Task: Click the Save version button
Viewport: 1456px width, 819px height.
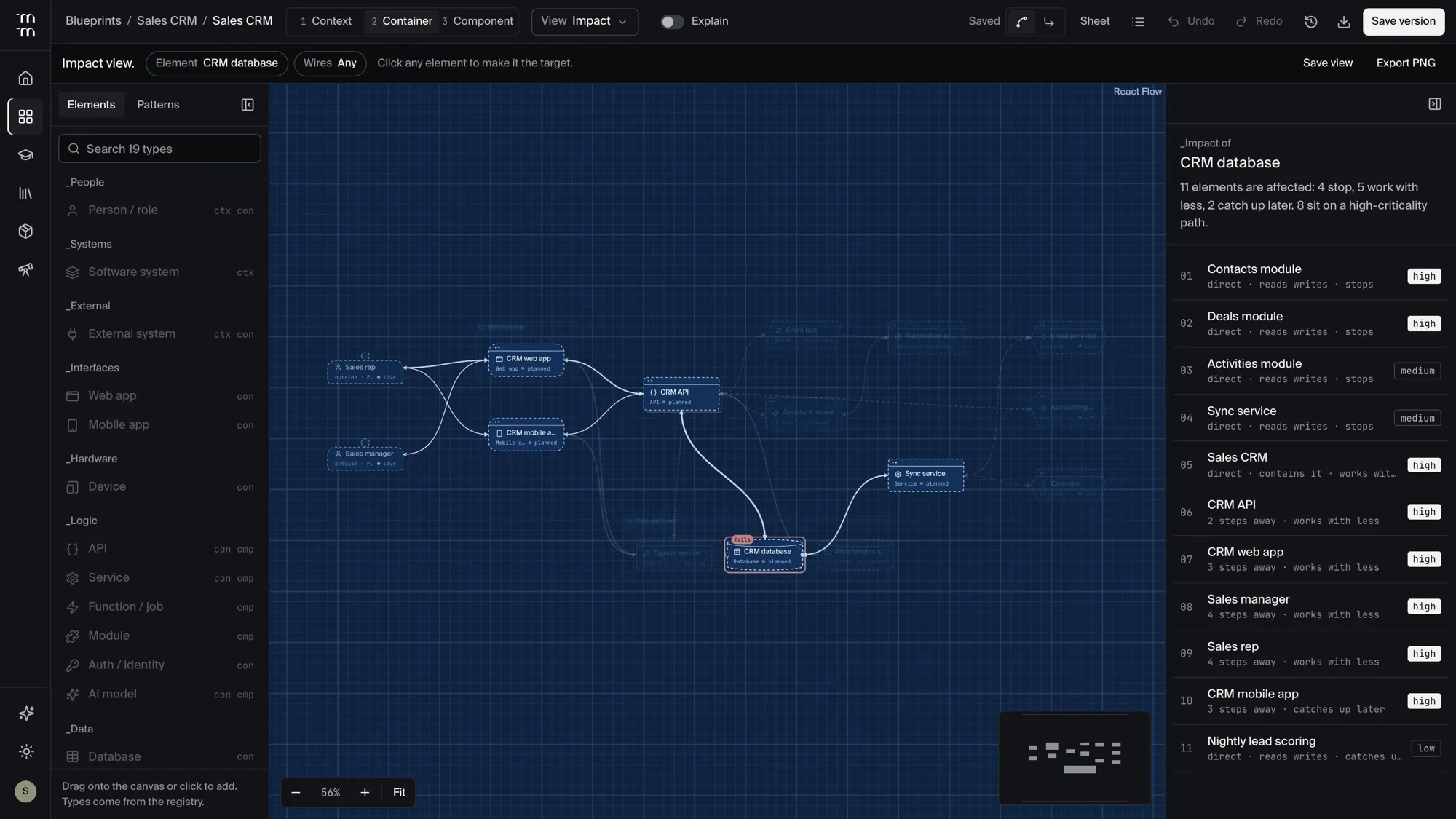Action: tap(1403, 22)
